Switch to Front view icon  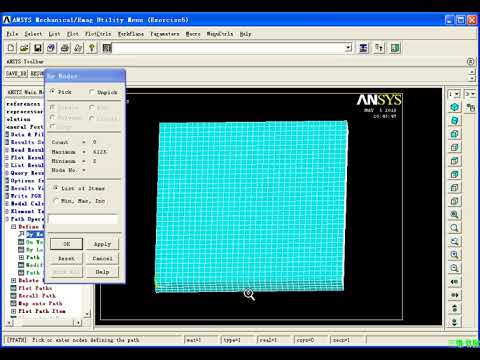(x=454, y=134)
